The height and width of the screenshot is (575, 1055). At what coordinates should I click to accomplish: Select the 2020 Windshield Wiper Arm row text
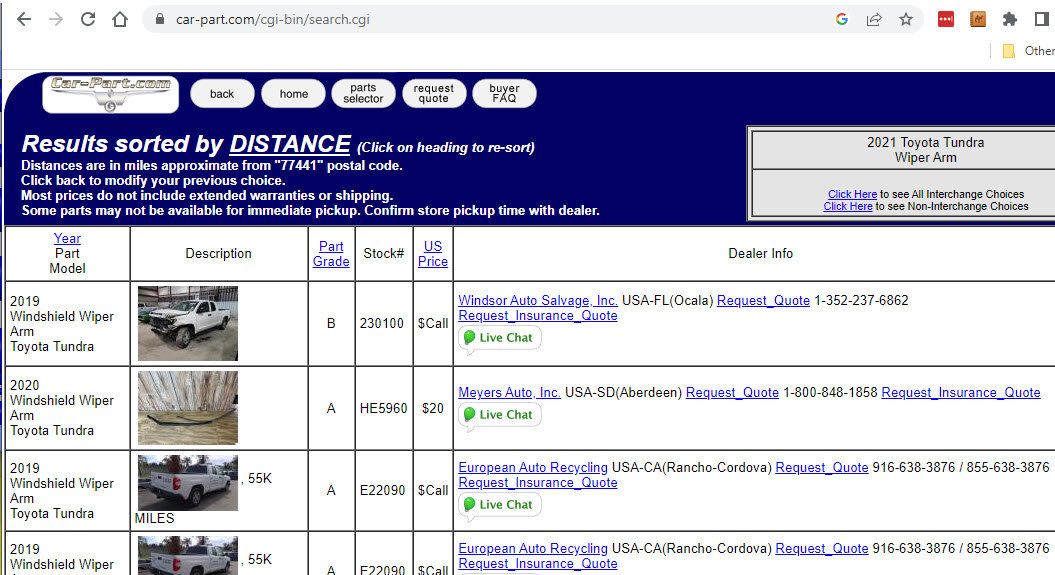pos(62,408)
